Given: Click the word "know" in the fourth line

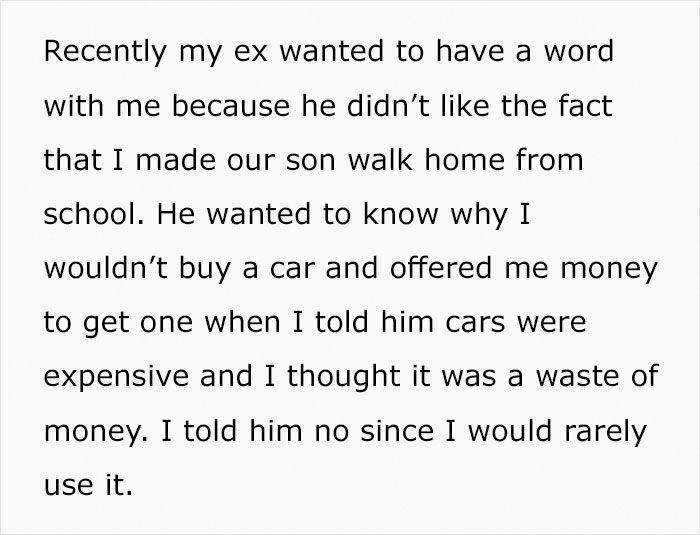Looking at the screenshot, I should click(401, 214).
